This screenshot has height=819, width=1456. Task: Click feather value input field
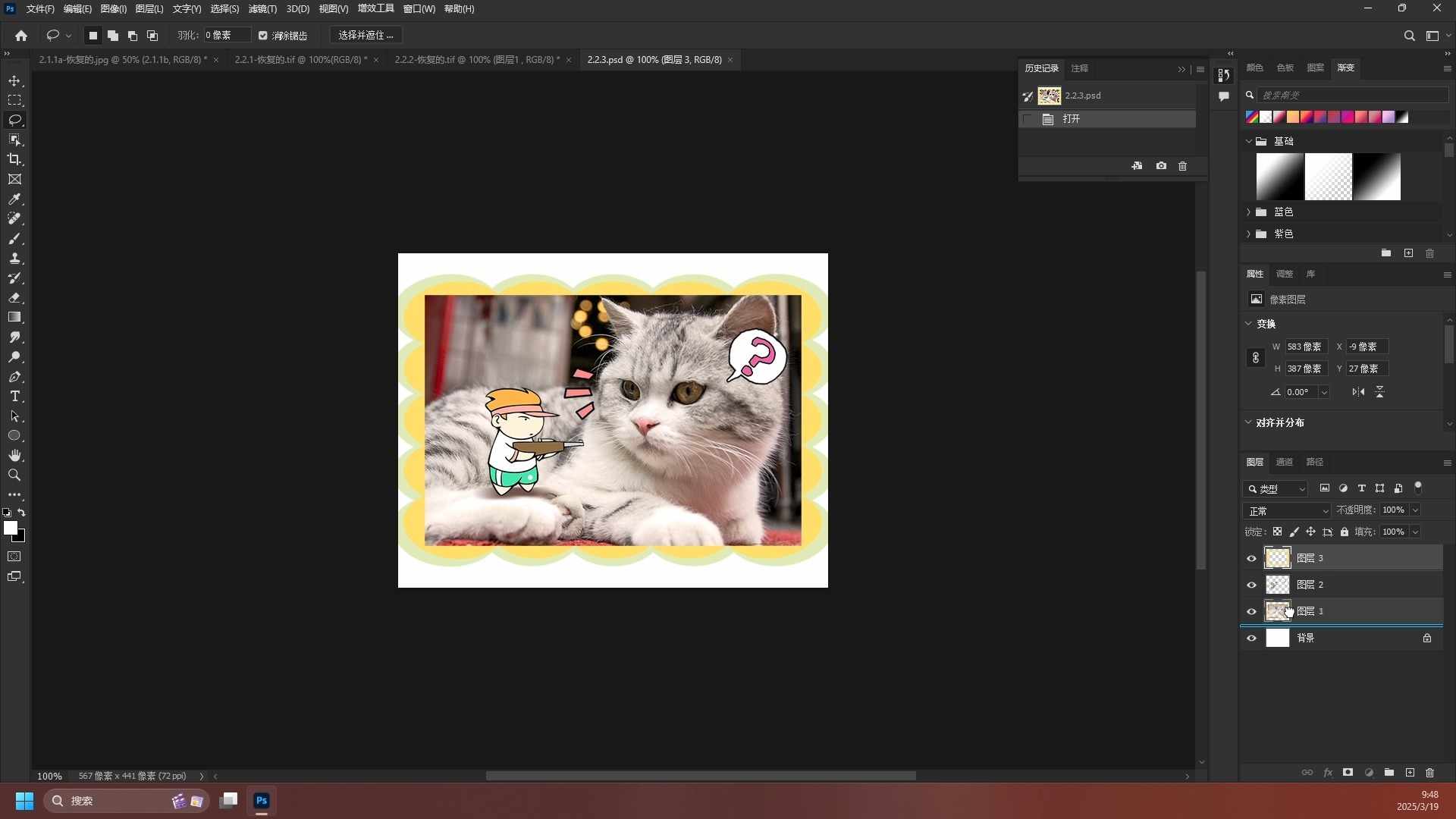(x=226, y=36)
